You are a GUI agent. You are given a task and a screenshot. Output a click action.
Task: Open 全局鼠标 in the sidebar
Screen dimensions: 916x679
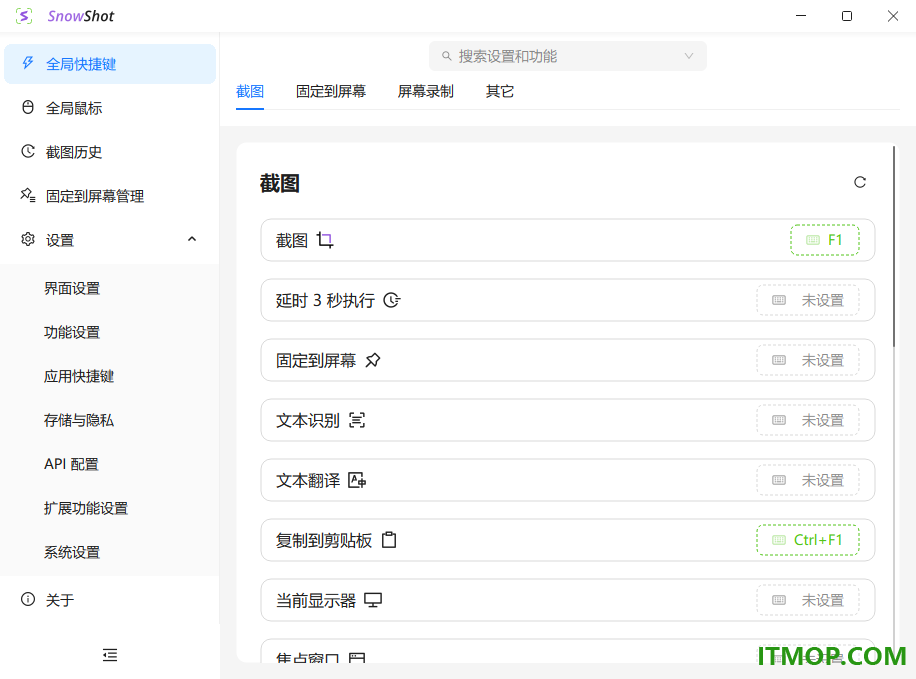tap(110, 108)
